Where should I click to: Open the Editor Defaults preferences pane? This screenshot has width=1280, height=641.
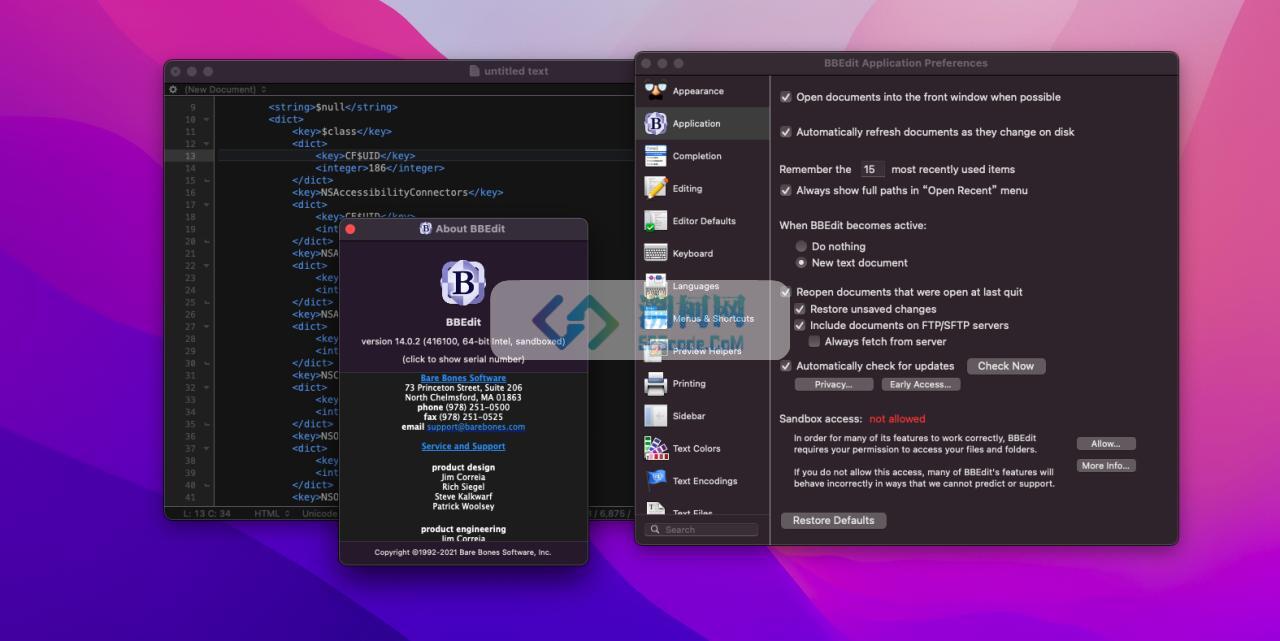(x=703, y=221)
